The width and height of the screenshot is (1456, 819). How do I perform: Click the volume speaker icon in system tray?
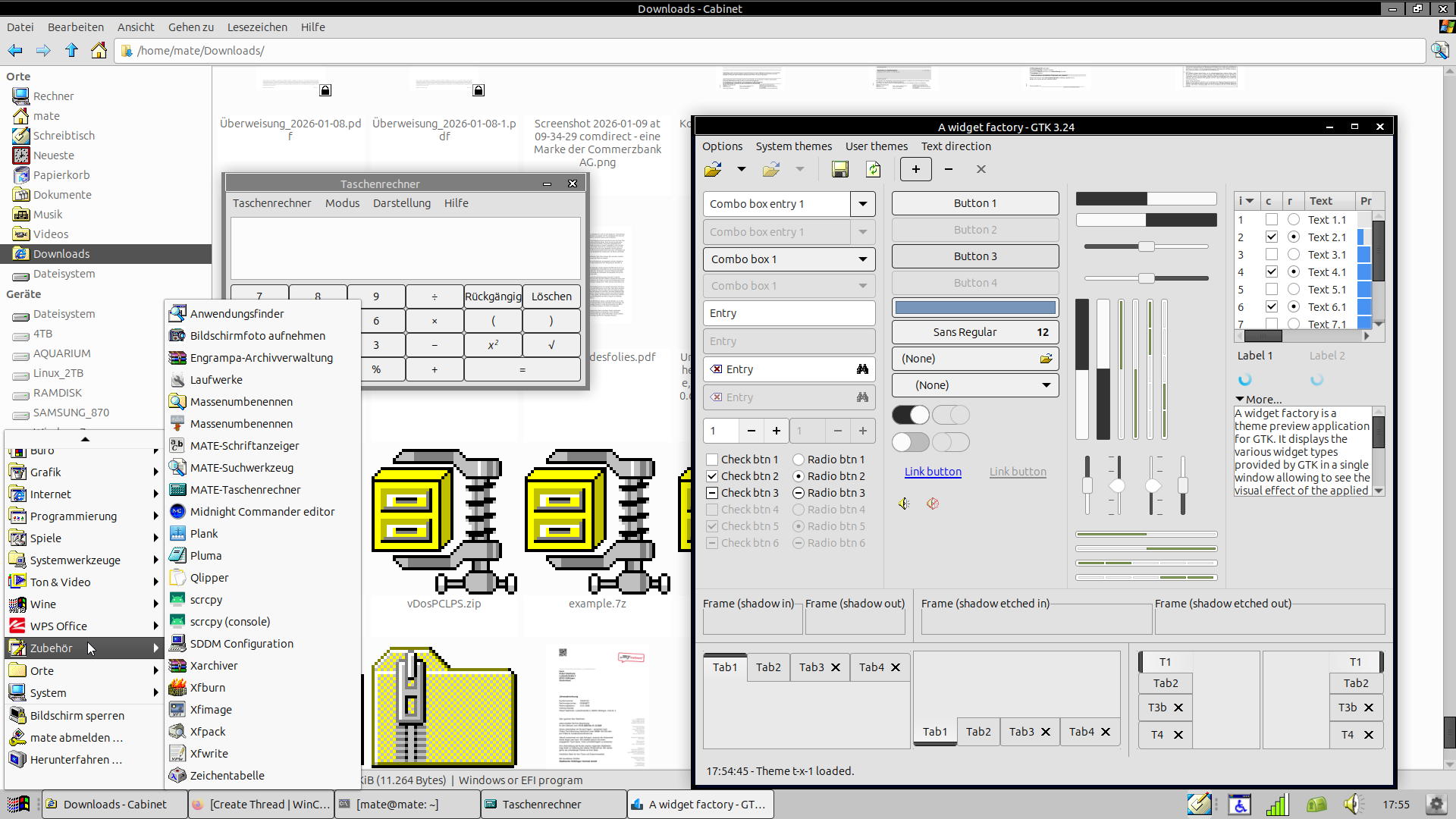1352,804
